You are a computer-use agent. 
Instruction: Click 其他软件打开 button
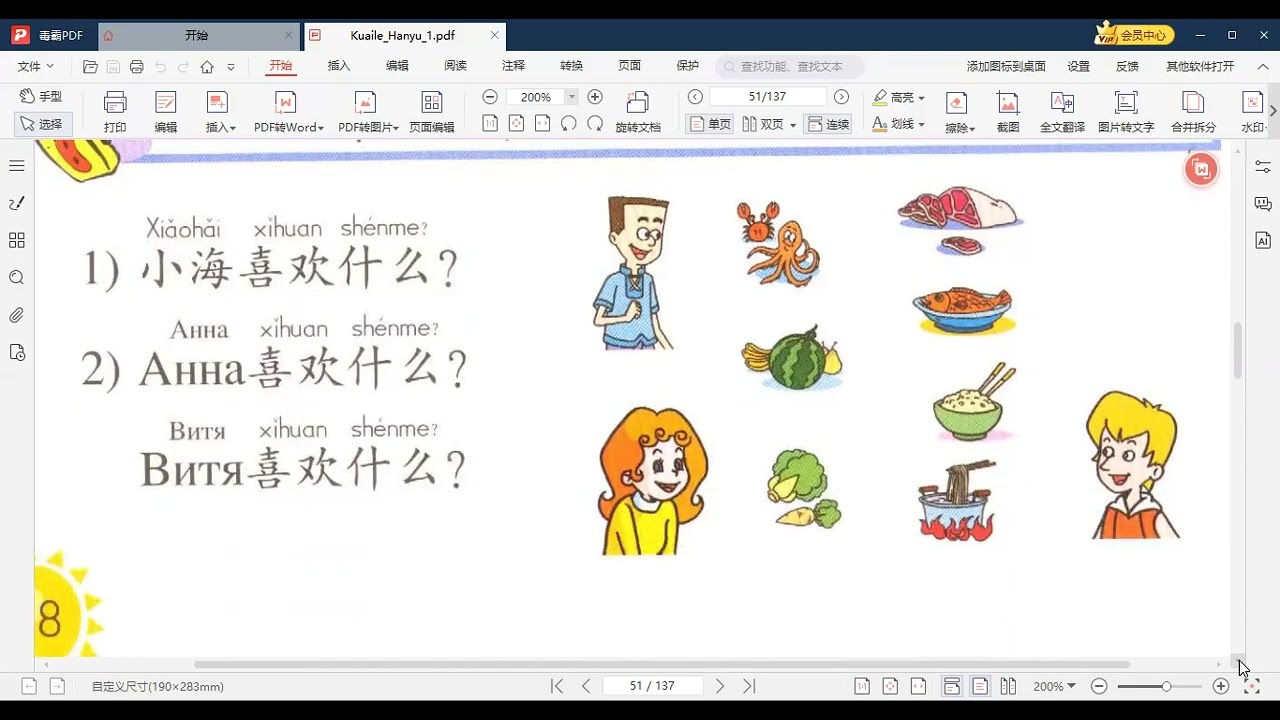[1200, 66]
